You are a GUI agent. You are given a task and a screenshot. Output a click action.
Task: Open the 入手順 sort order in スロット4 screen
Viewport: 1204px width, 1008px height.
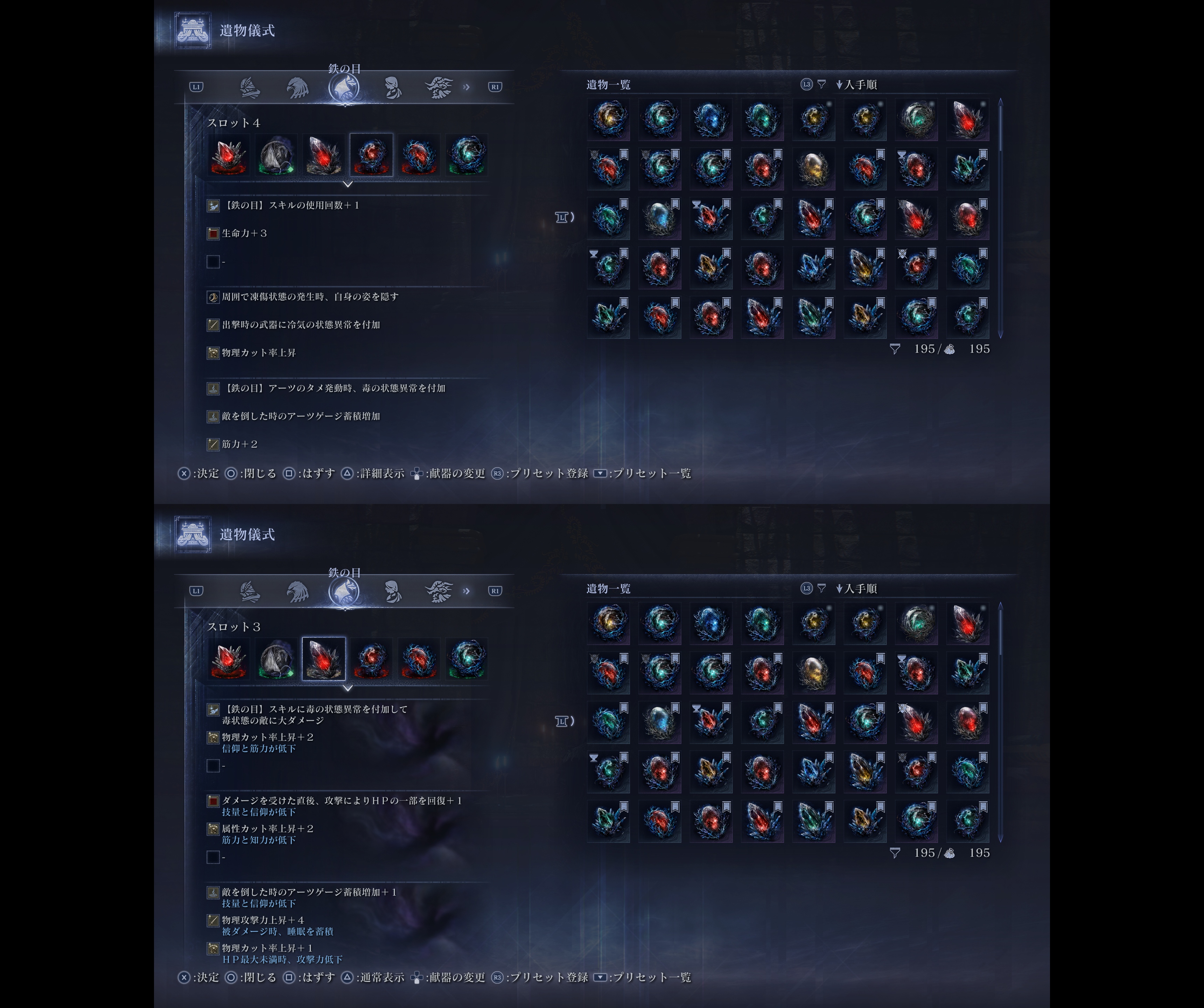click(856, 85)
